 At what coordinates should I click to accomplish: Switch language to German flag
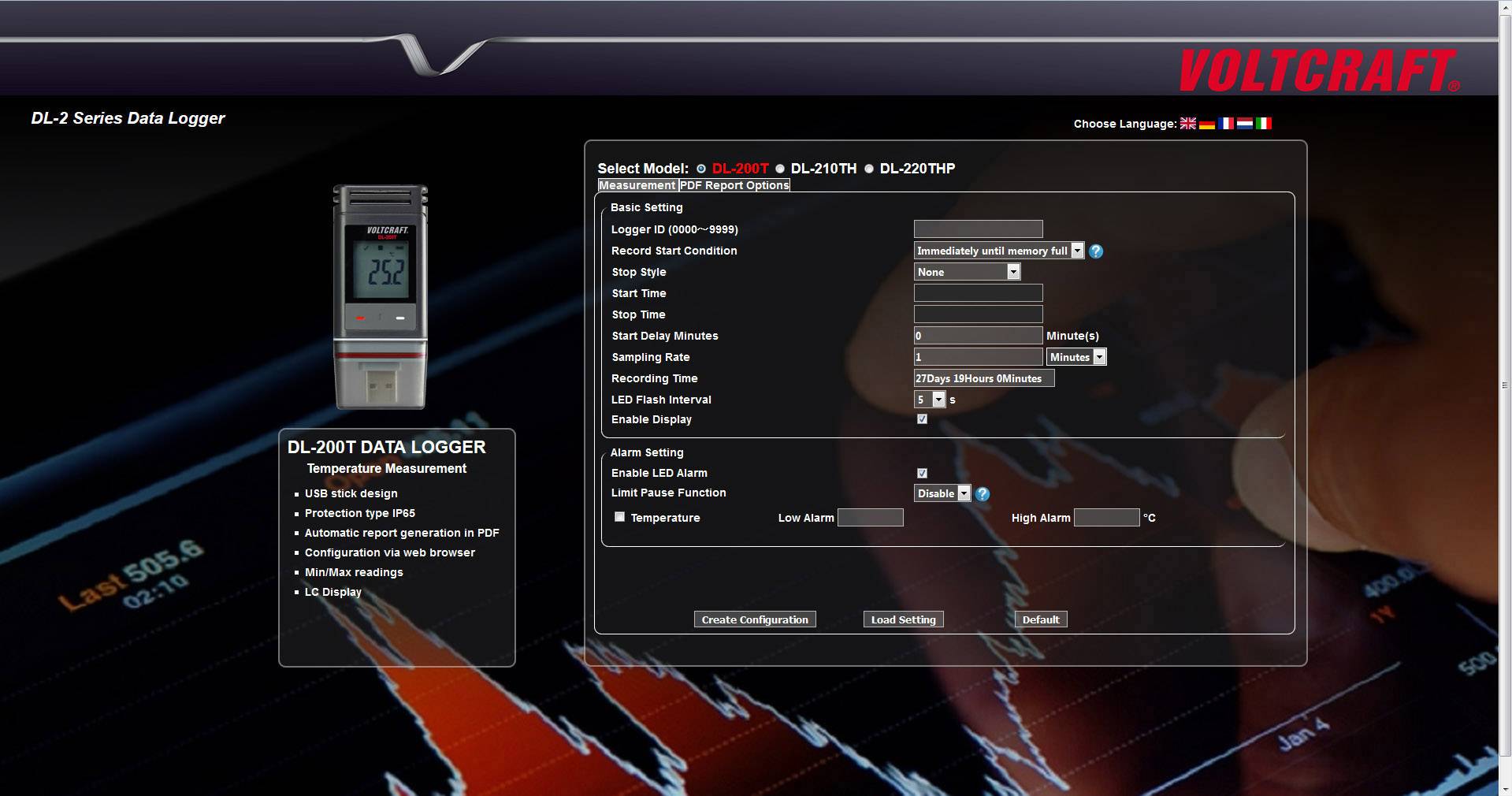coord(1207,123)
